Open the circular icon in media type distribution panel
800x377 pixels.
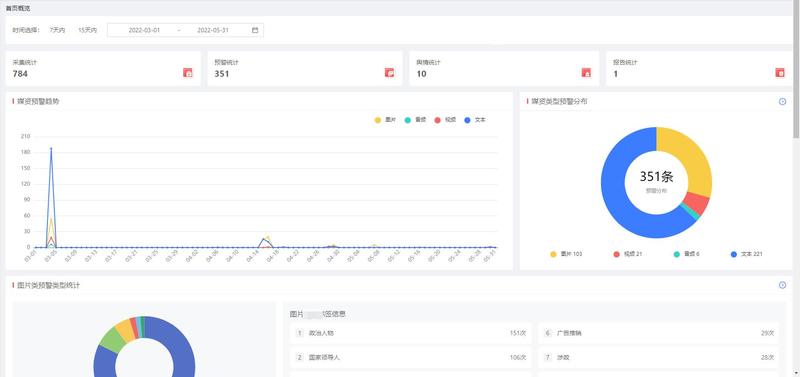tap(783, 102)
